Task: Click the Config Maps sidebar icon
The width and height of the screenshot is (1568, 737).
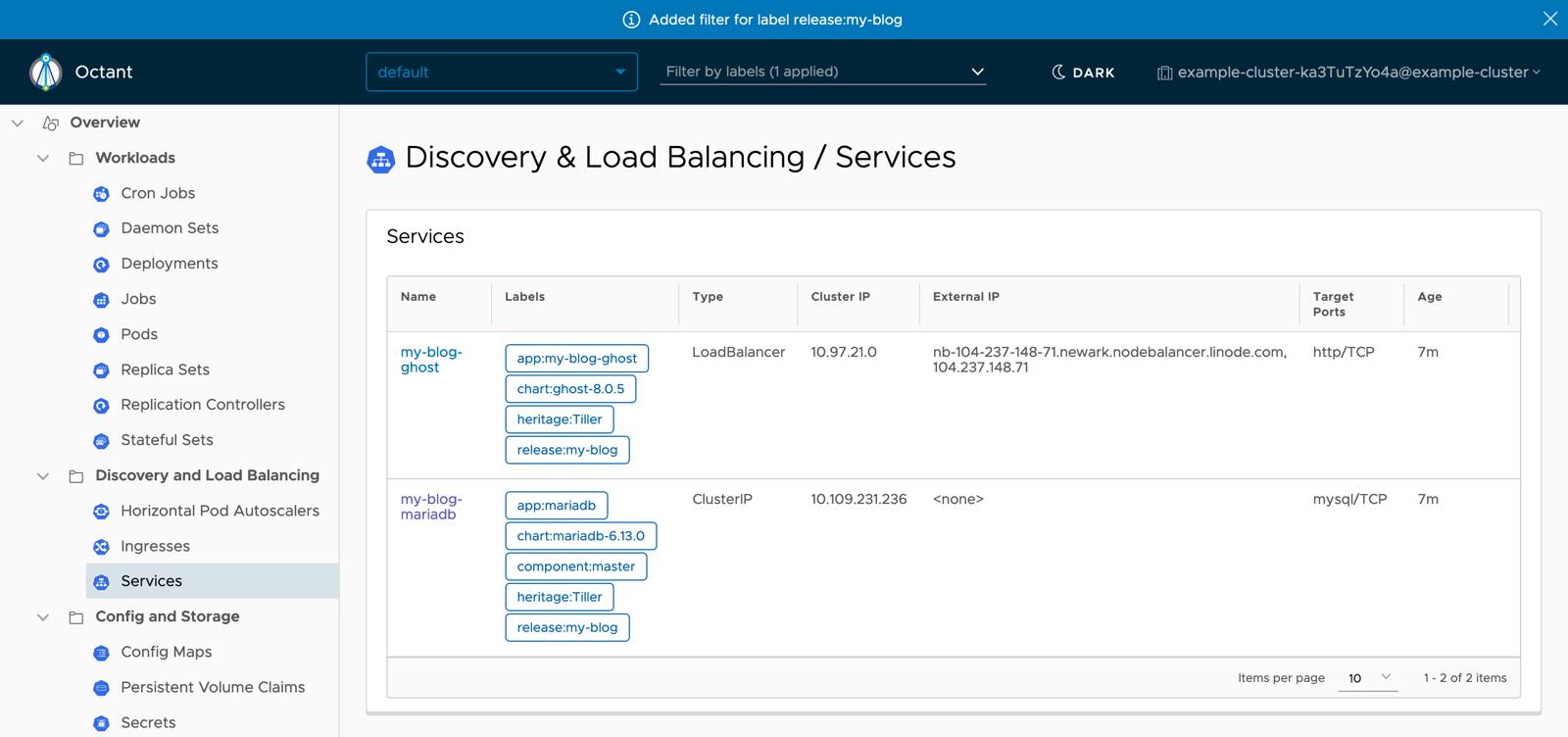Action: [101, 653]
